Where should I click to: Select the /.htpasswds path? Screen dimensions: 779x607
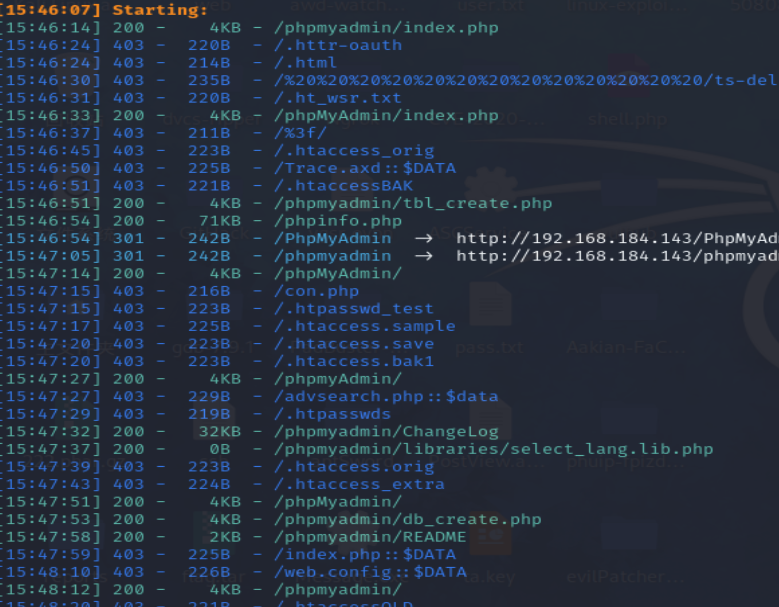tap(332, 414)
